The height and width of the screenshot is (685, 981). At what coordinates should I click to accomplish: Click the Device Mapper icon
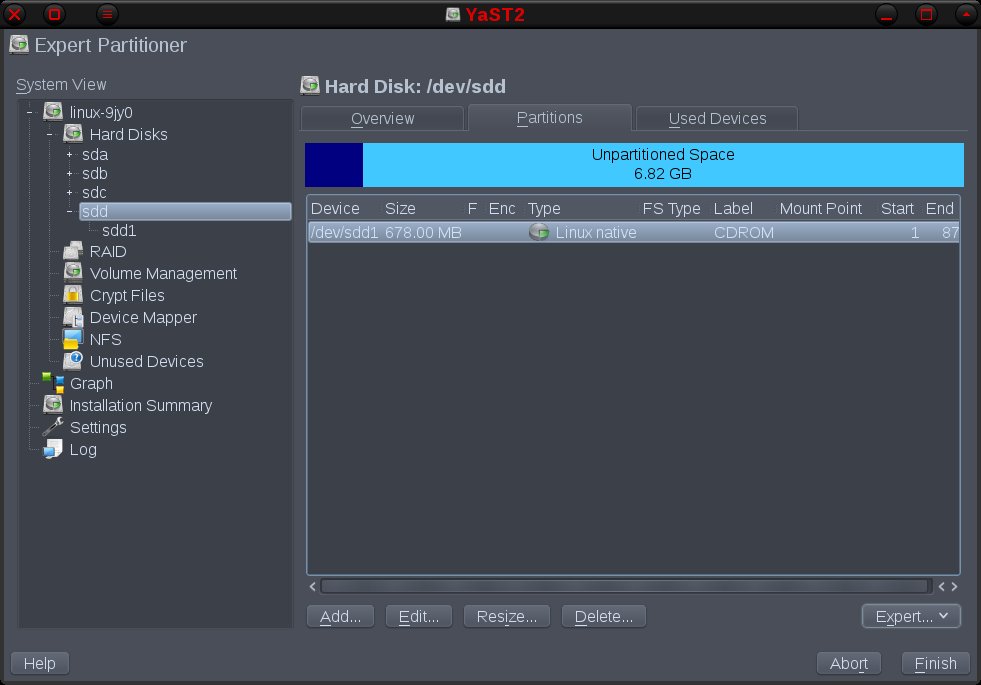(73, 317)
